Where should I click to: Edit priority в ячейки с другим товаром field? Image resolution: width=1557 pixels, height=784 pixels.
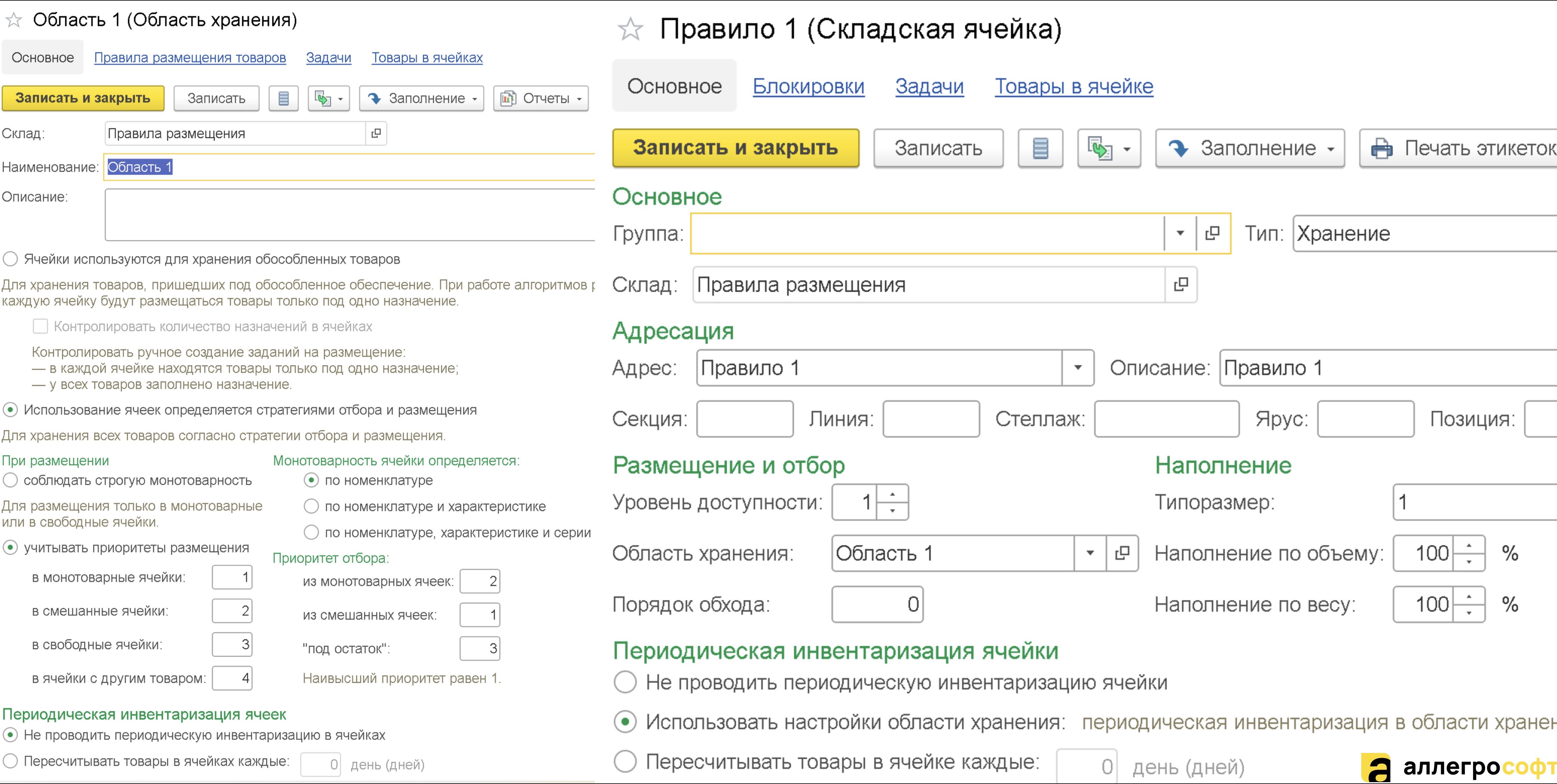click(x=232, y=678)
